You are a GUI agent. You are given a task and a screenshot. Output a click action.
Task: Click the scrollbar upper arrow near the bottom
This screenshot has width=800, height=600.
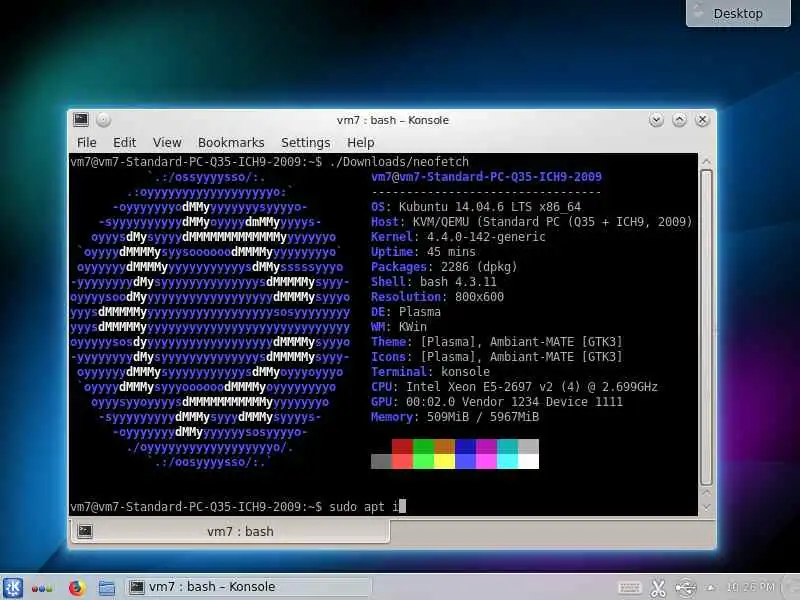(706, 493)
